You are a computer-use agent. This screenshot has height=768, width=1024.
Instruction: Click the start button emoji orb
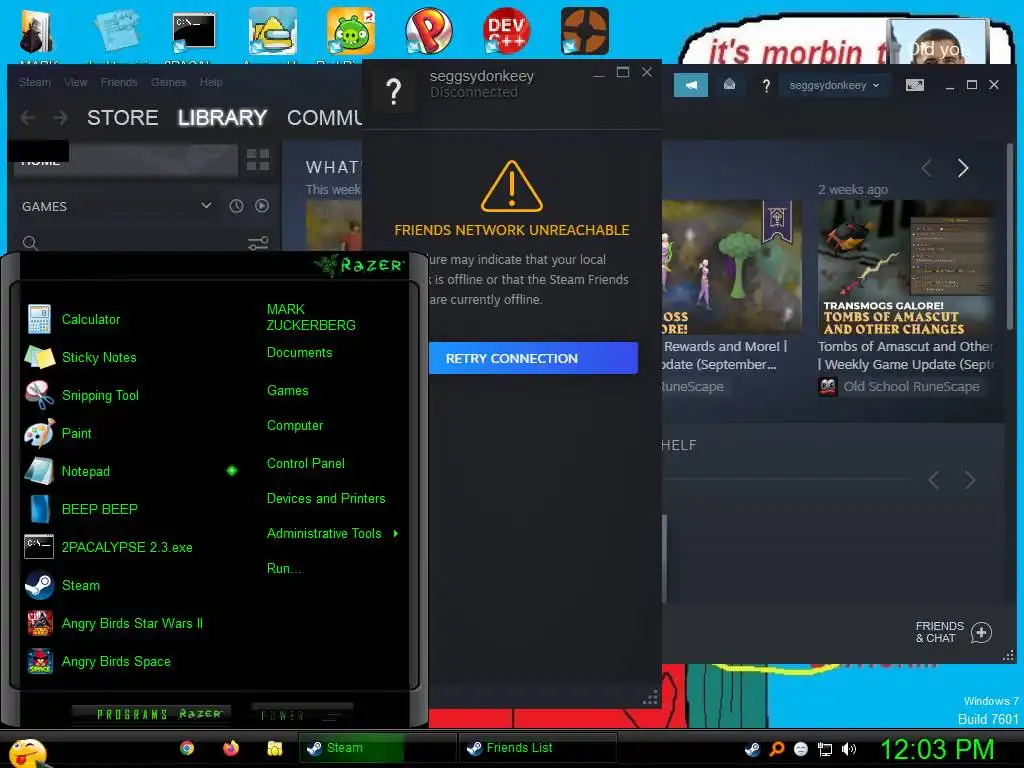27,752
